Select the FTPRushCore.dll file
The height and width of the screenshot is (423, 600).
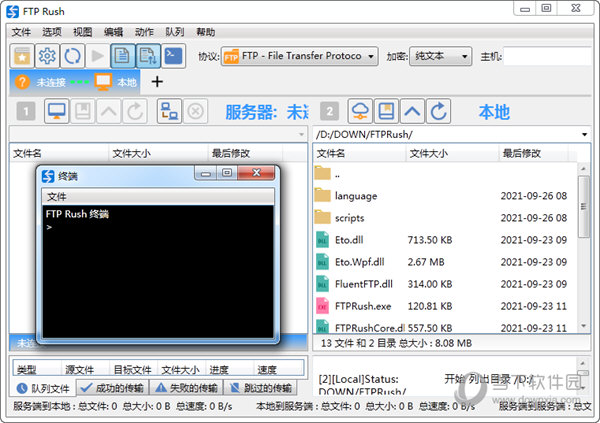click(x=445, y=327)
